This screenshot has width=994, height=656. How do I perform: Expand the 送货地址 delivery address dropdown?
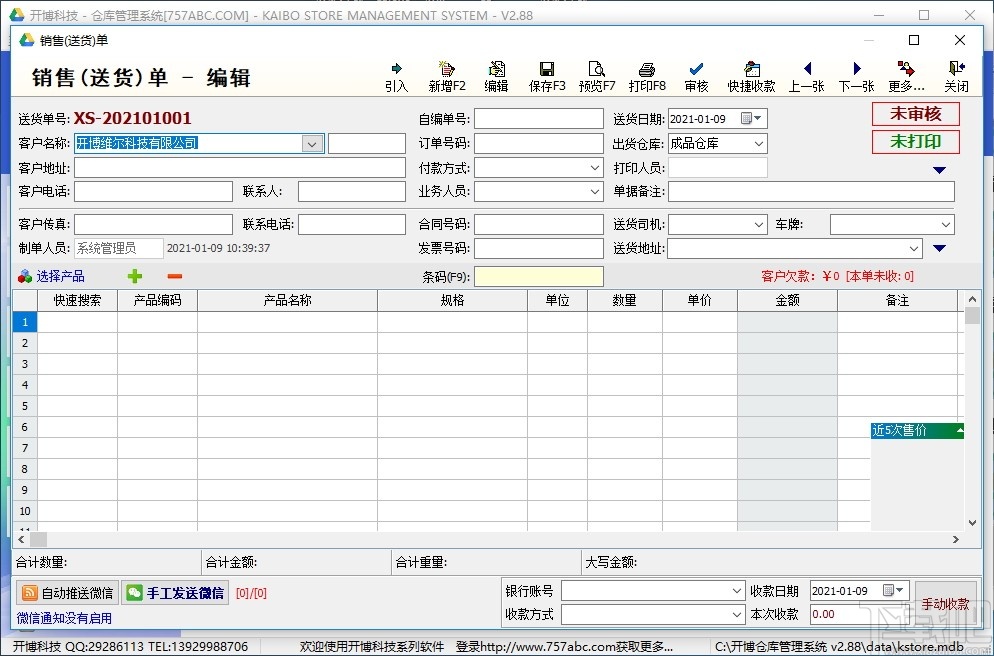(x=913, y=248)
